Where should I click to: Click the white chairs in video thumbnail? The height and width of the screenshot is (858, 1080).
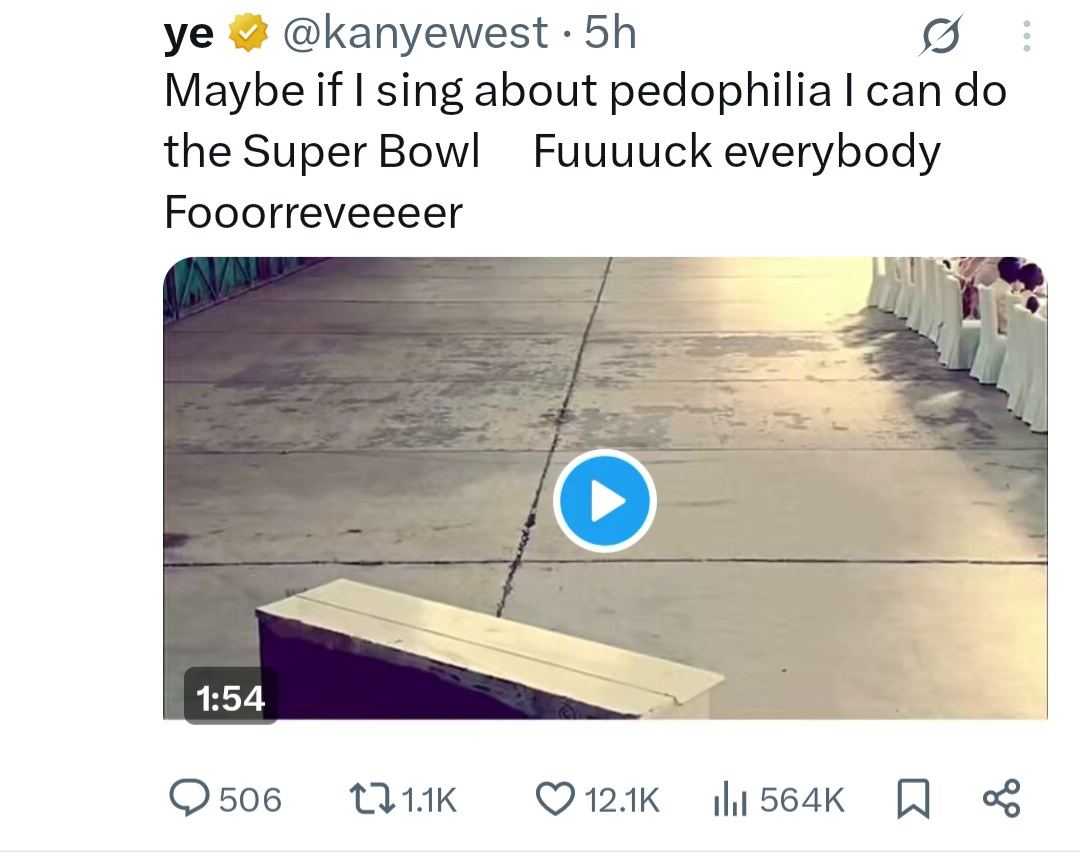(960, 320)
